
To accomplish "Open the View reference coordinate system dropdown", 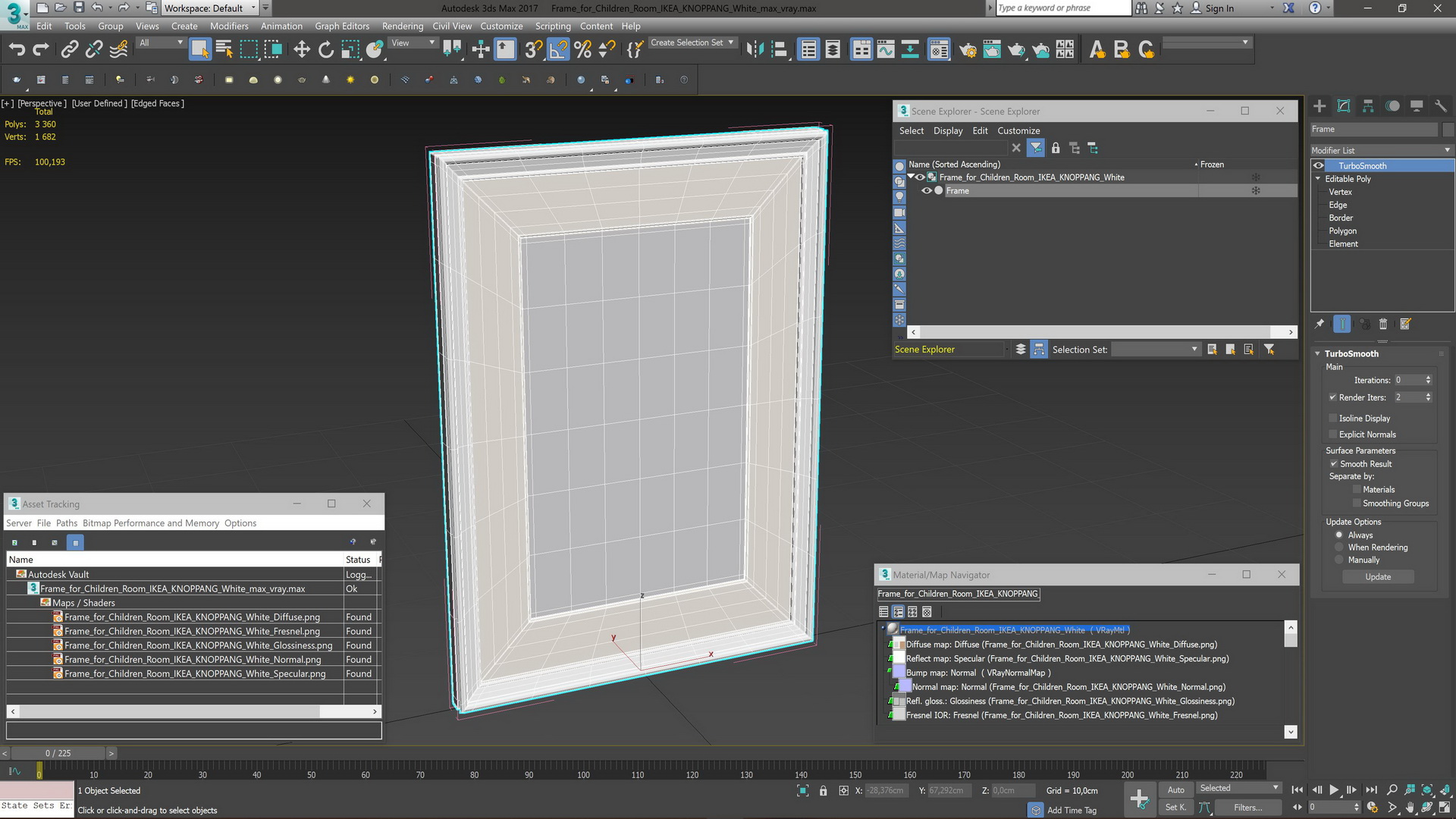I will tap(413, 43).
